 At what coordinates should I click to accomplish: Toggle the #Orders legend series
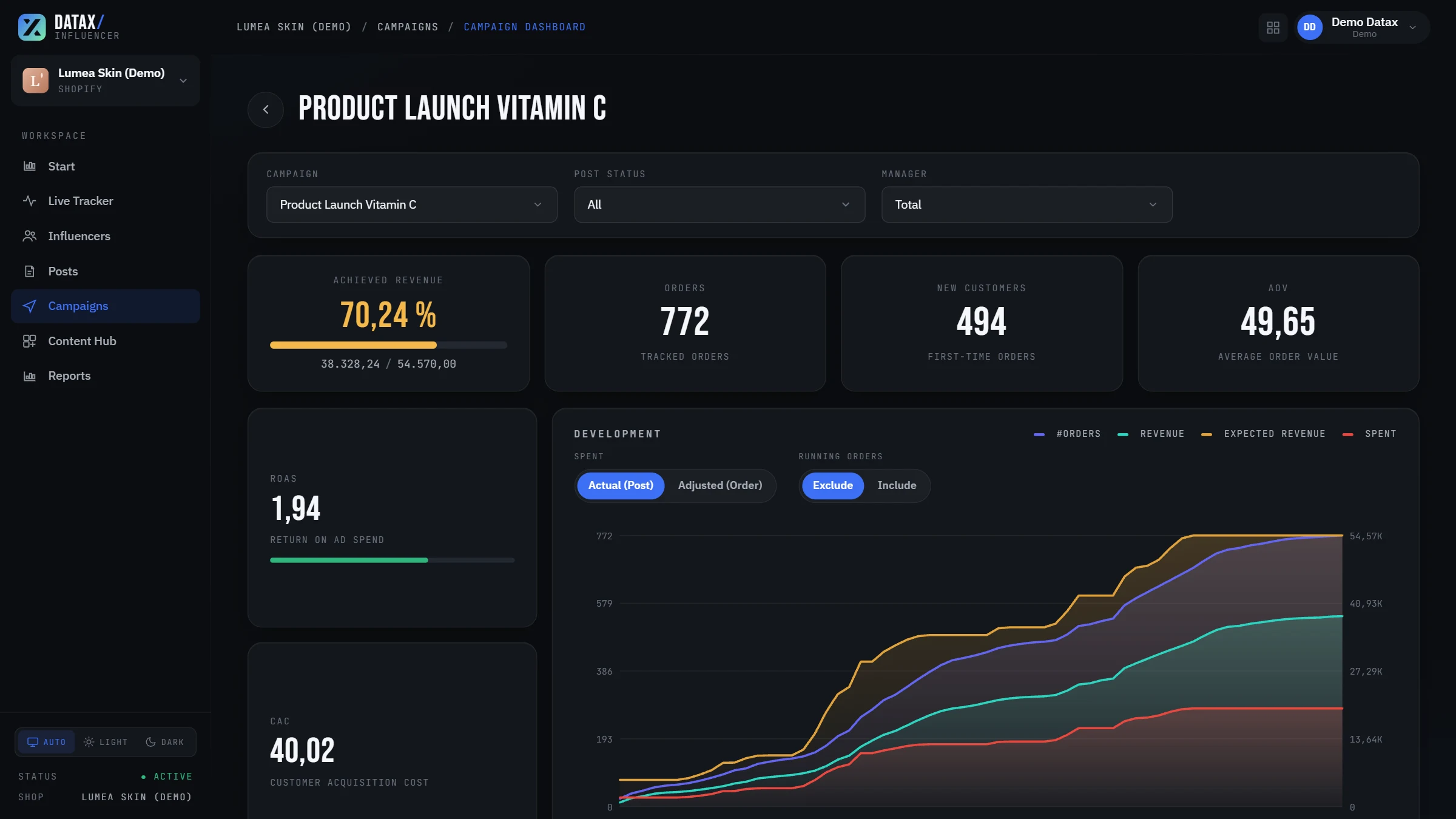(1067, 434)
